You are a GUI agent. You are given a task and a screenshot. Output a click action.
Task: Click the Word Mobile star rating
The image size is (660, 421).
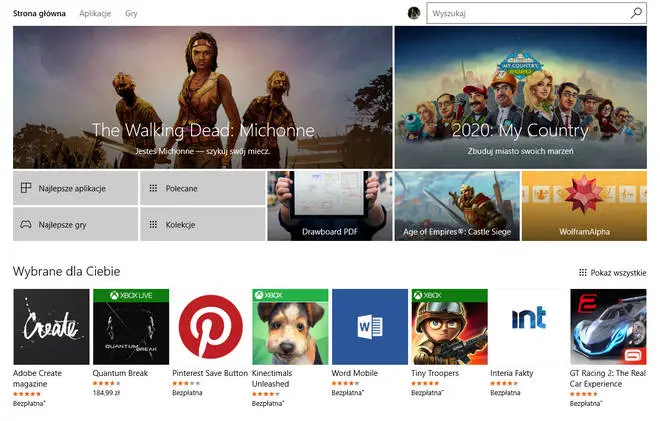pos(345,383)
